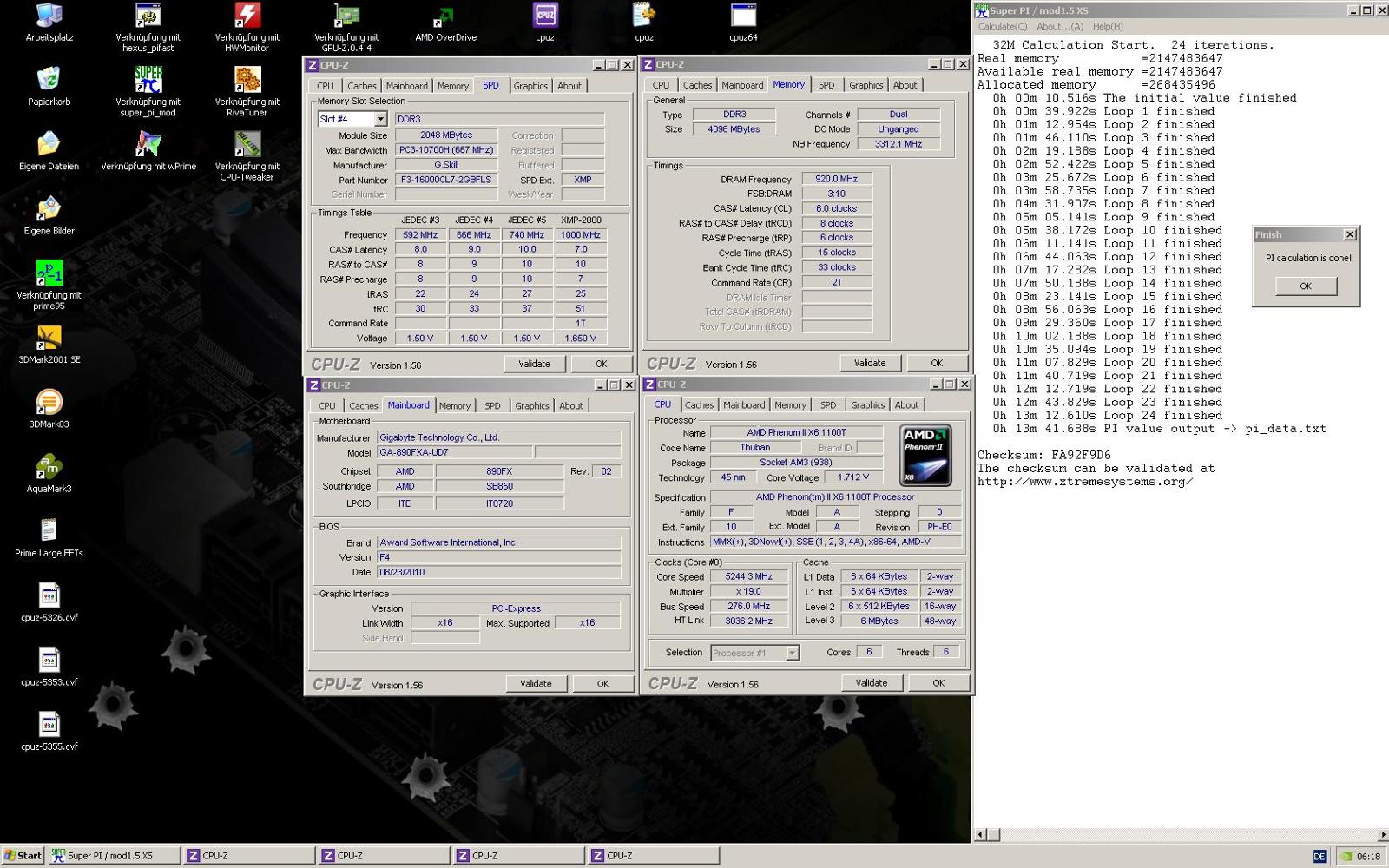Click the DE language indicator in tray
Screen dimensions: 1389x868
coord(1320,857)
